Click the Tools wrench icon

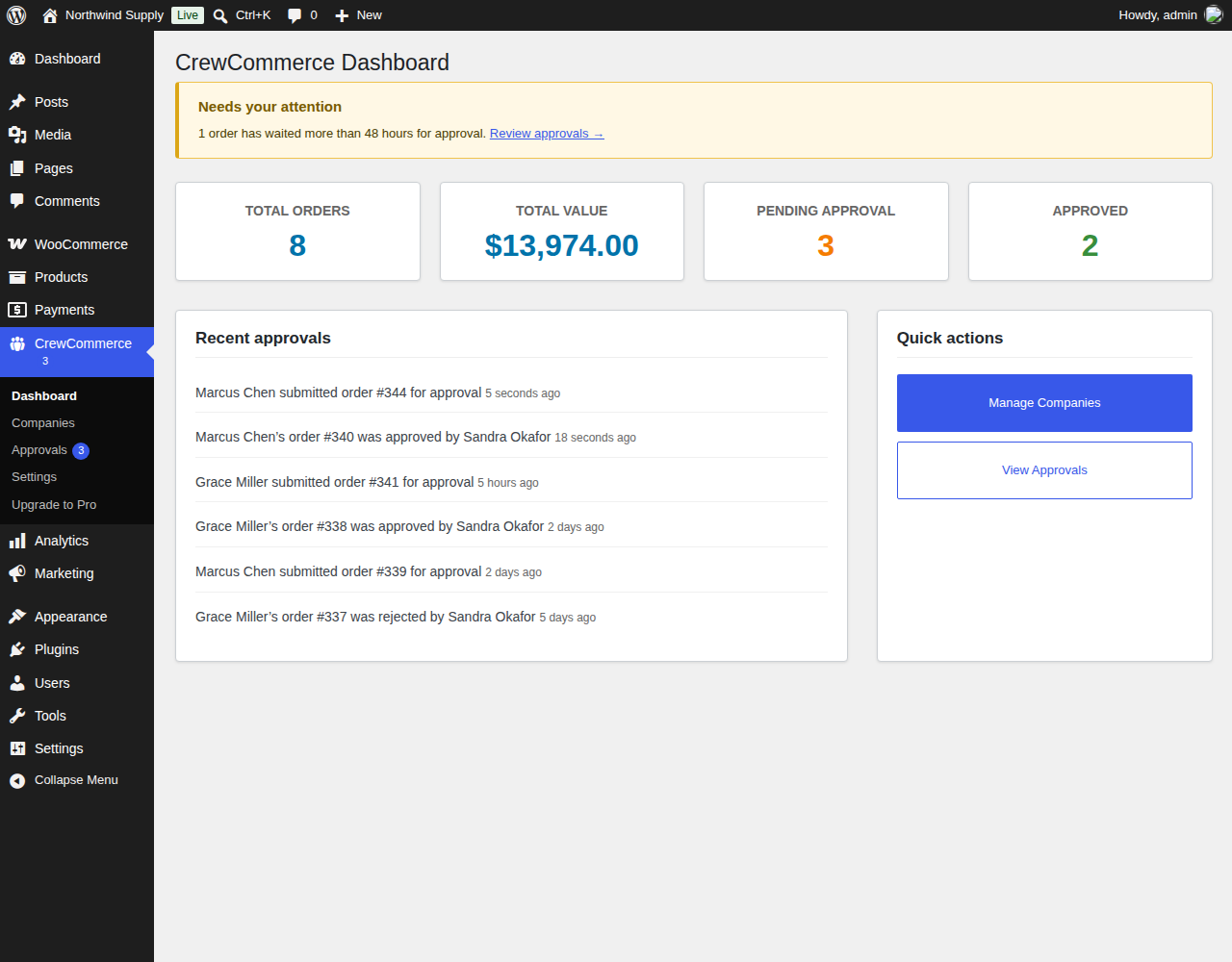click(x=17, y=716)
